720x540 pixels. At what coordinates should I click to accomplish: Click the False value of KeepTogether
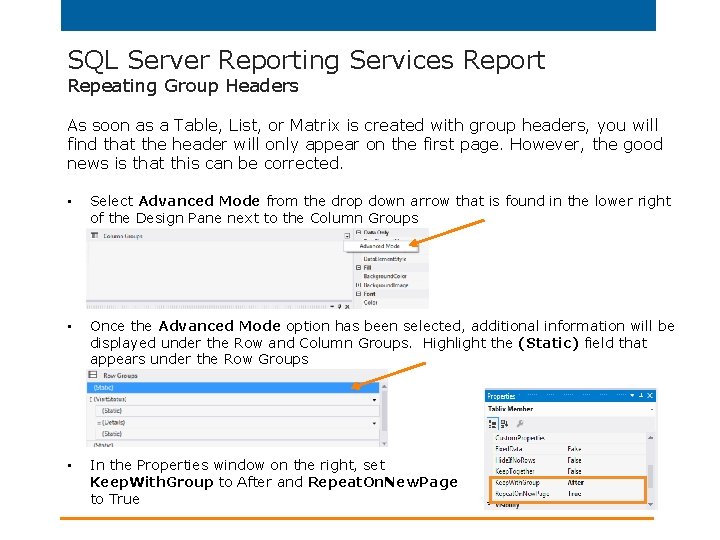[574, 471]
